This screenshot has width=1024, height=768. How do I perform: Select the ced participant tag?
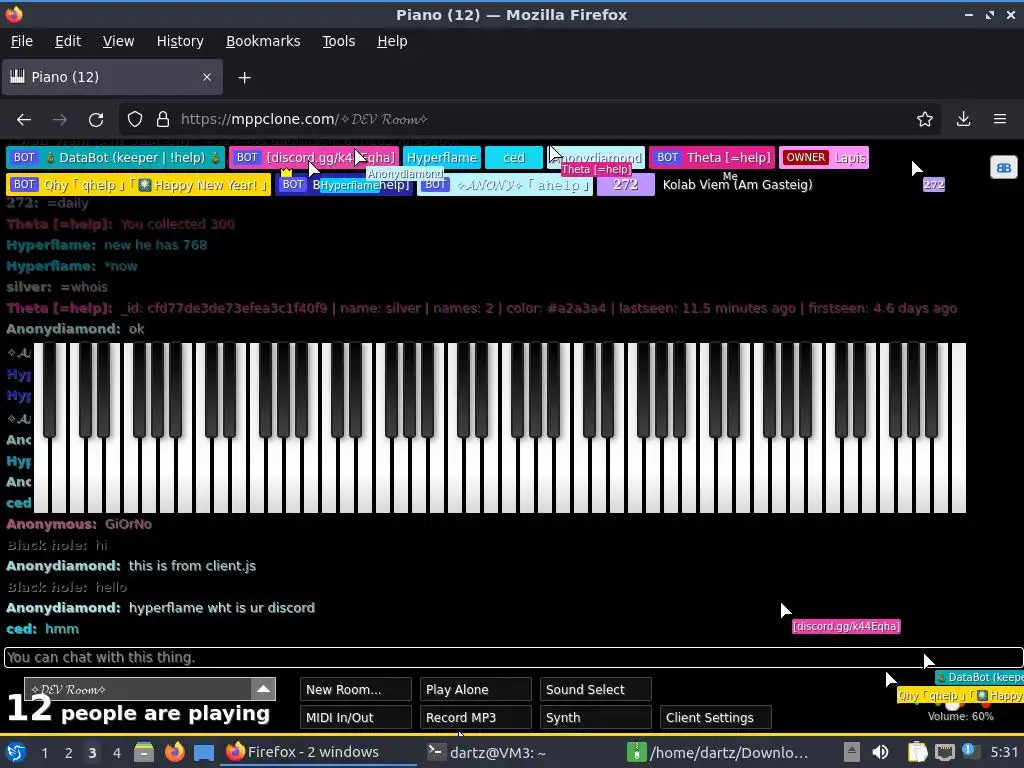(x=514, y=157)
